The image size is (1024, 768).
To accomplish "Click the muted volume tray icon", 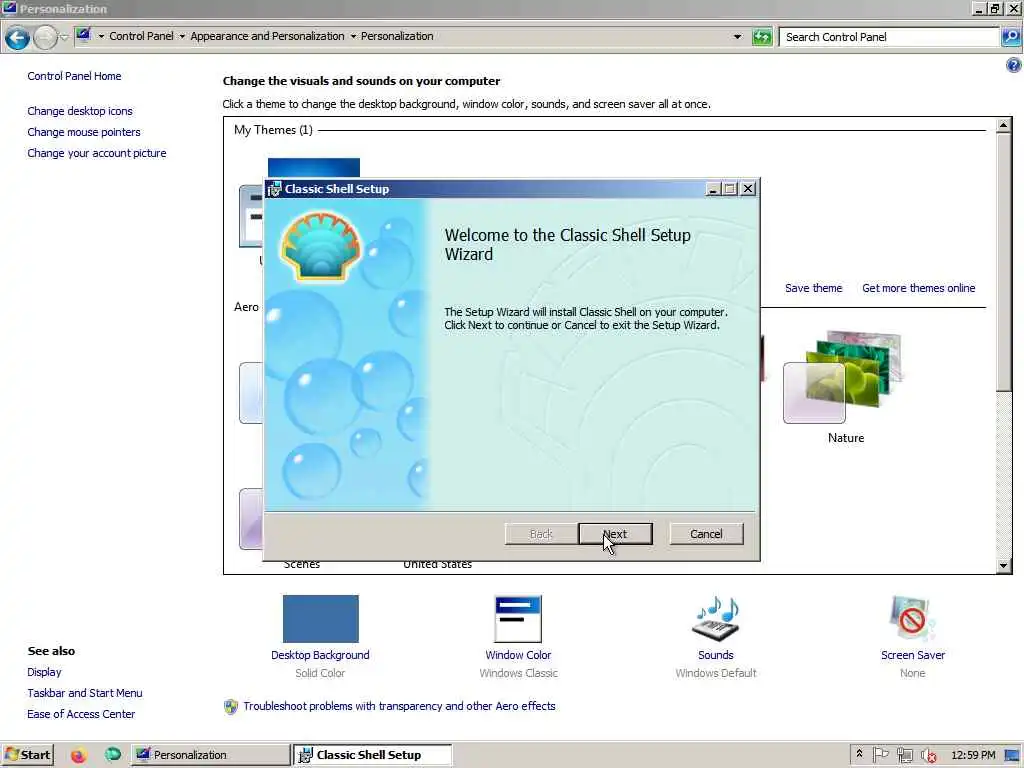I will click(x=928, y=756).
